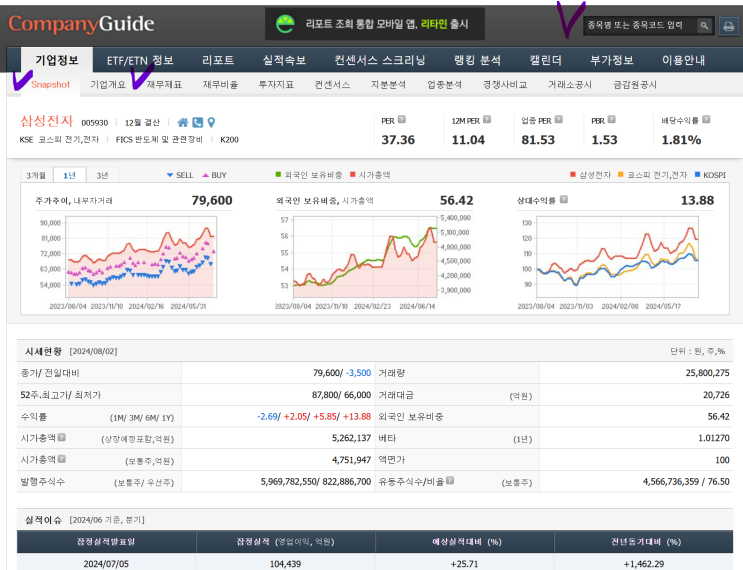Select the 거래소공시 sub-tab

(570, 85)
